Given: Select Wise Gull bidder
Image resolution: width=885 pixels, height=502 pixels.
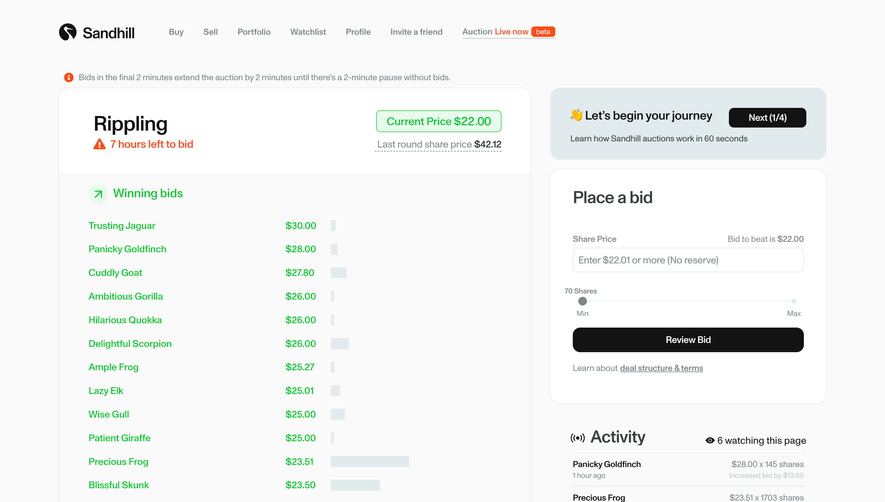Looking at the screenshot, I should [x=109, y=414].
